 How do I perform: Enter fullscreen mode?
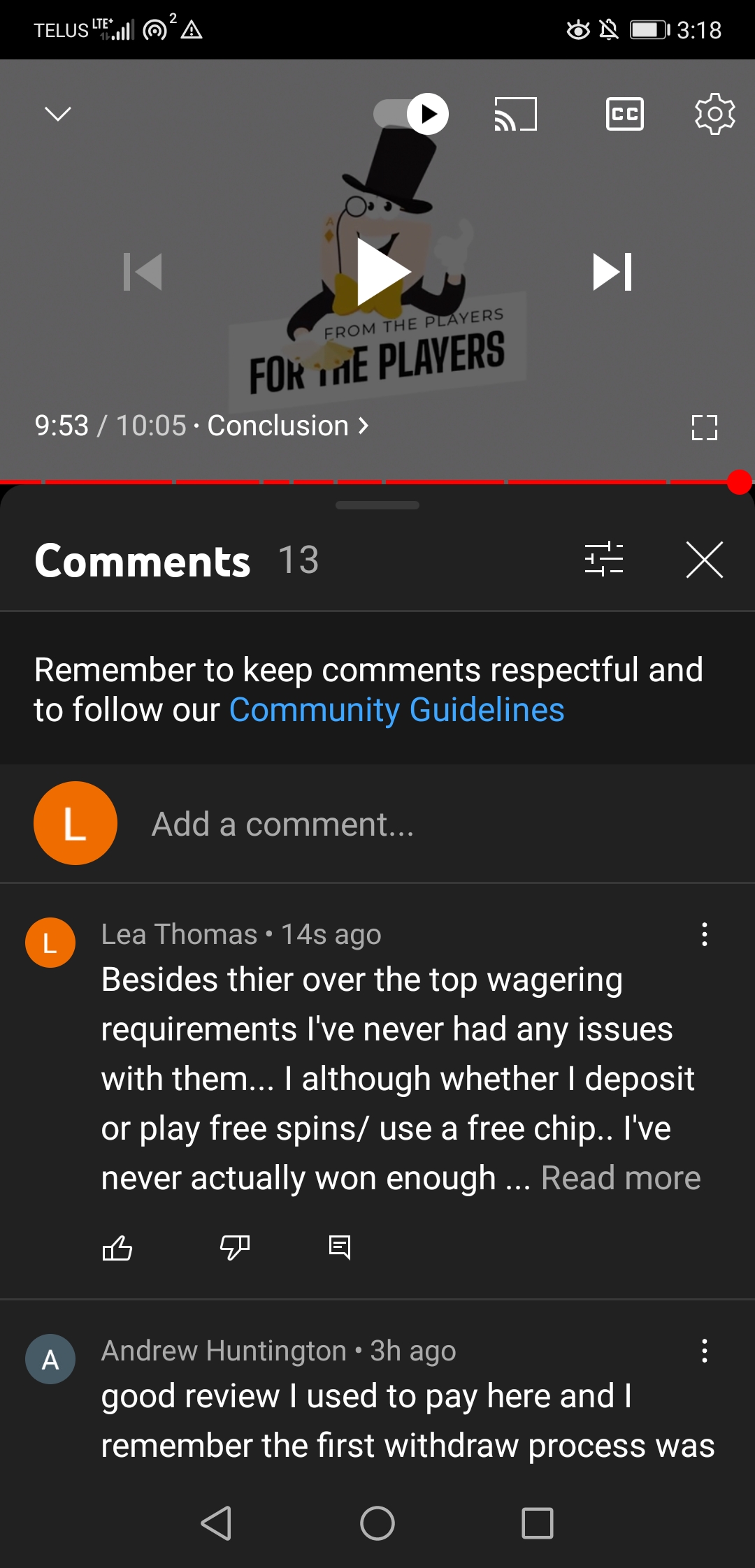tap(704, 427)
